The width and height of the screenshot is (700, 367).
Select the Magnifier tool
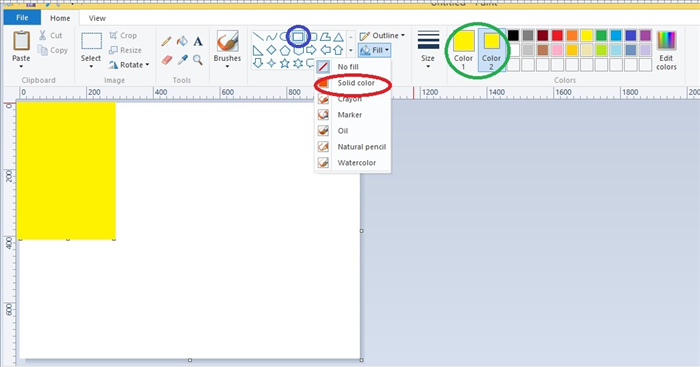(x=198, y=60)
